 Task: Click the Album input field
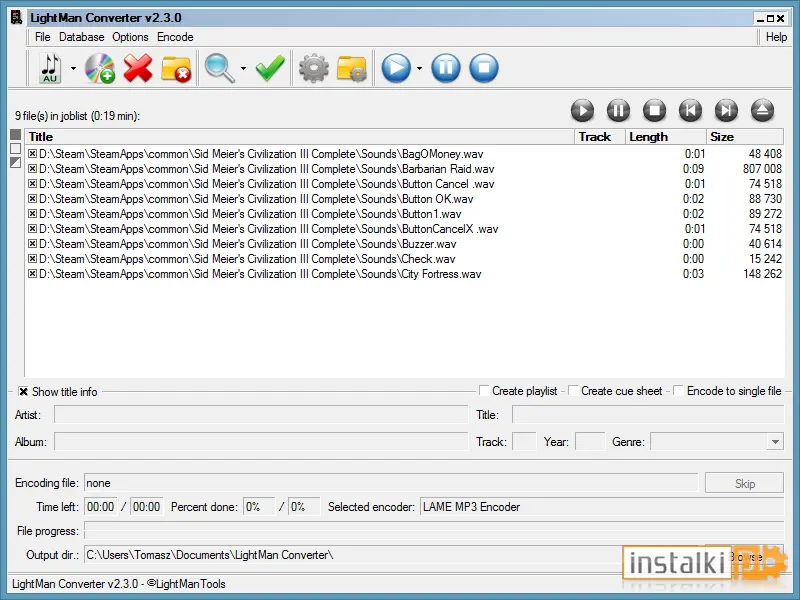pyautogui.click(x=261, y=442)
